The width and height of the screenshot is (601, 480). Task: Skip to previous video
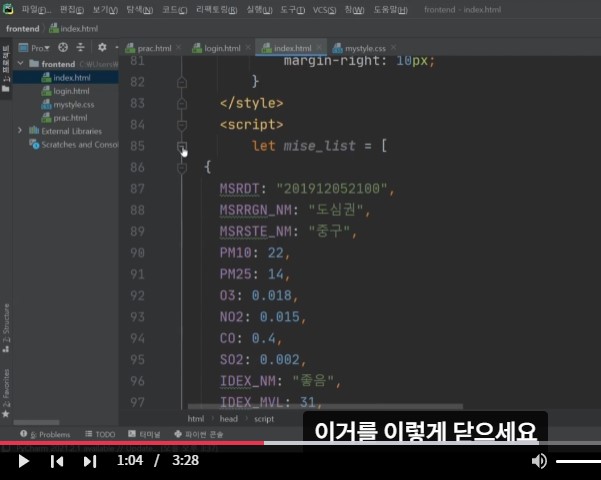[57, 461]
